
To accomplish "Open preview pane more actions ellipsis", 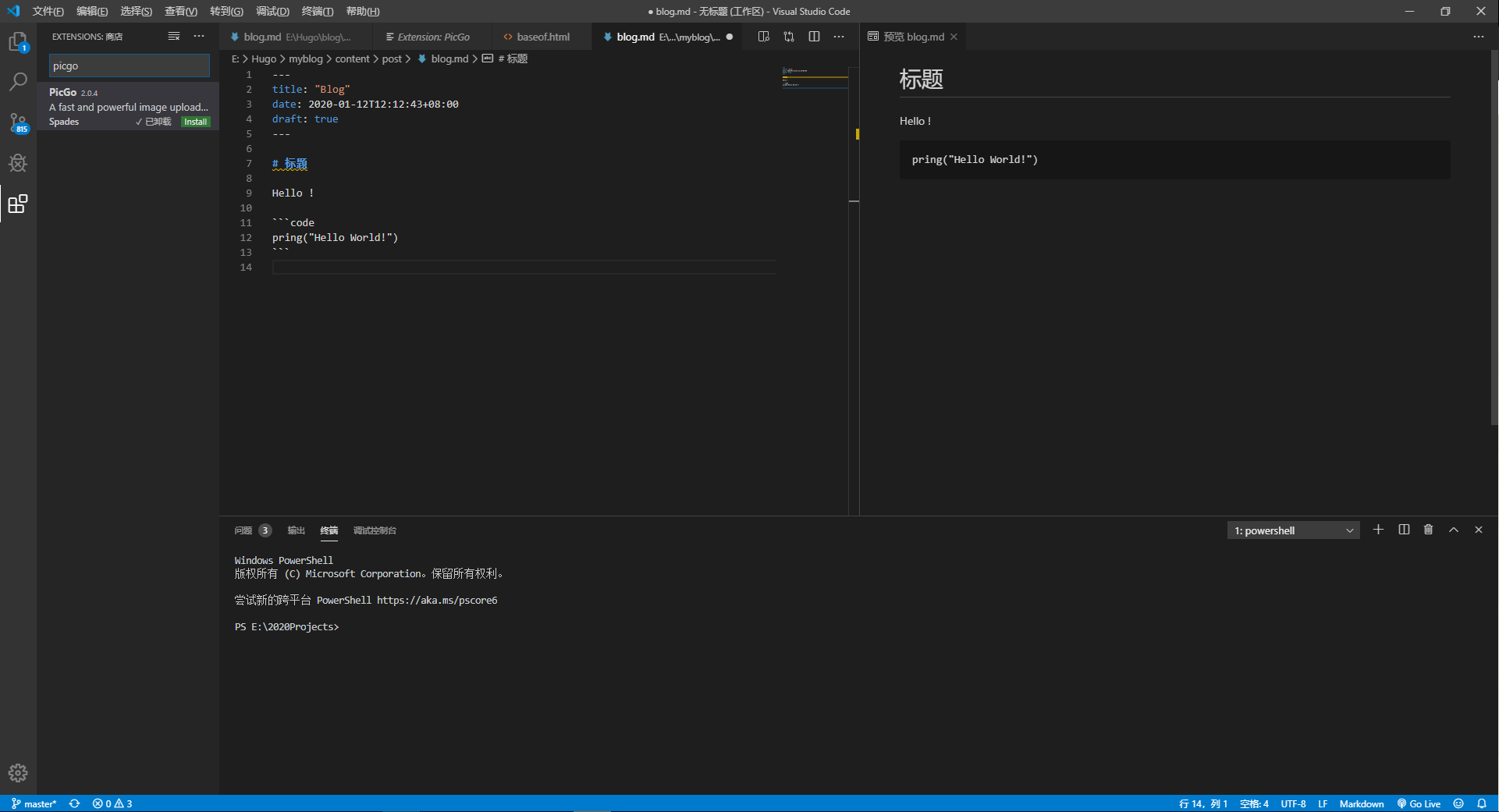I will 1479,37.
